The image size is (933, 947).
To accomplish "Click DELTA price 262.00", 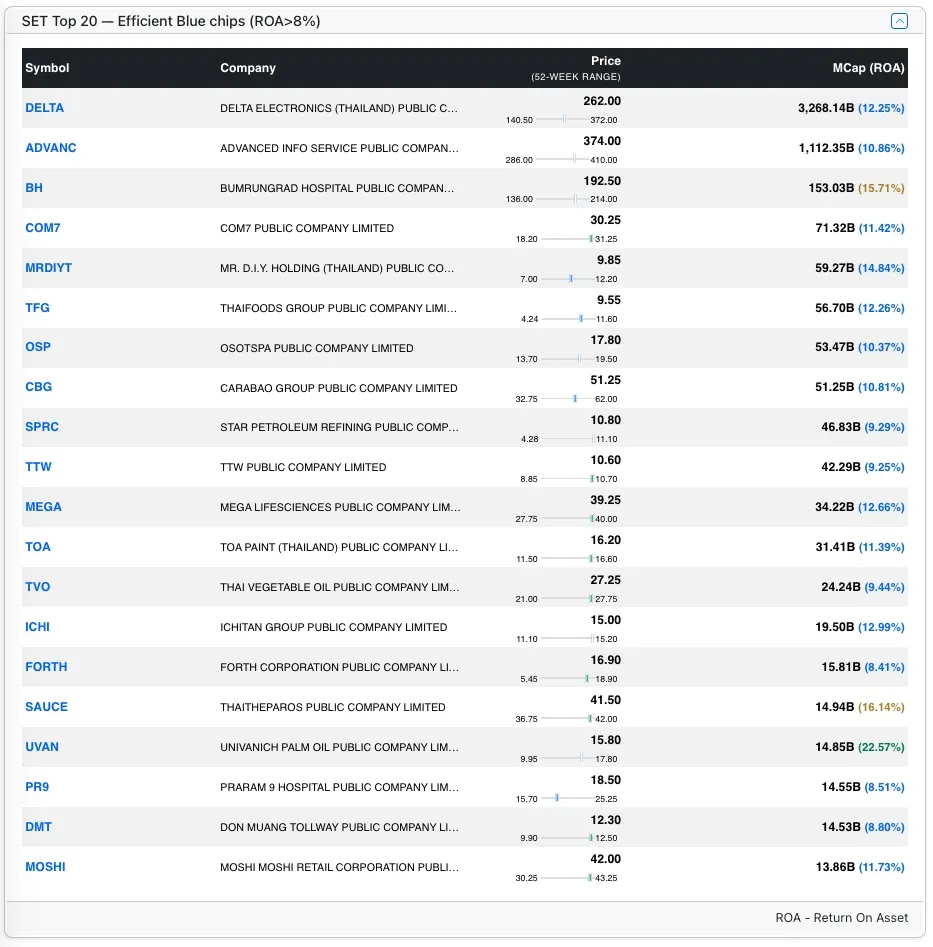I will tap(602, 101).
